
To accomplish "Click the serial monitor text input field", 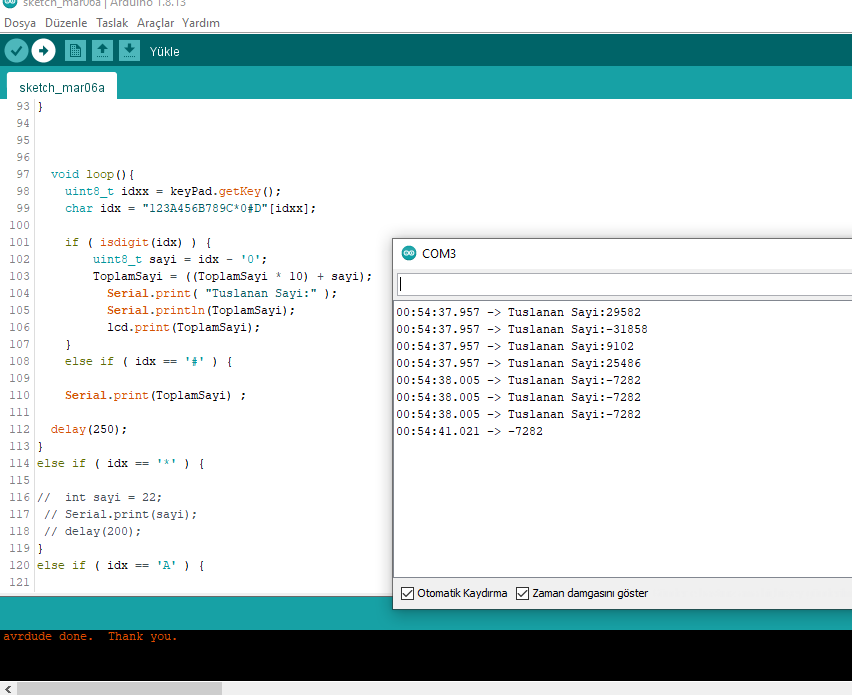I will tap(620, 284).
